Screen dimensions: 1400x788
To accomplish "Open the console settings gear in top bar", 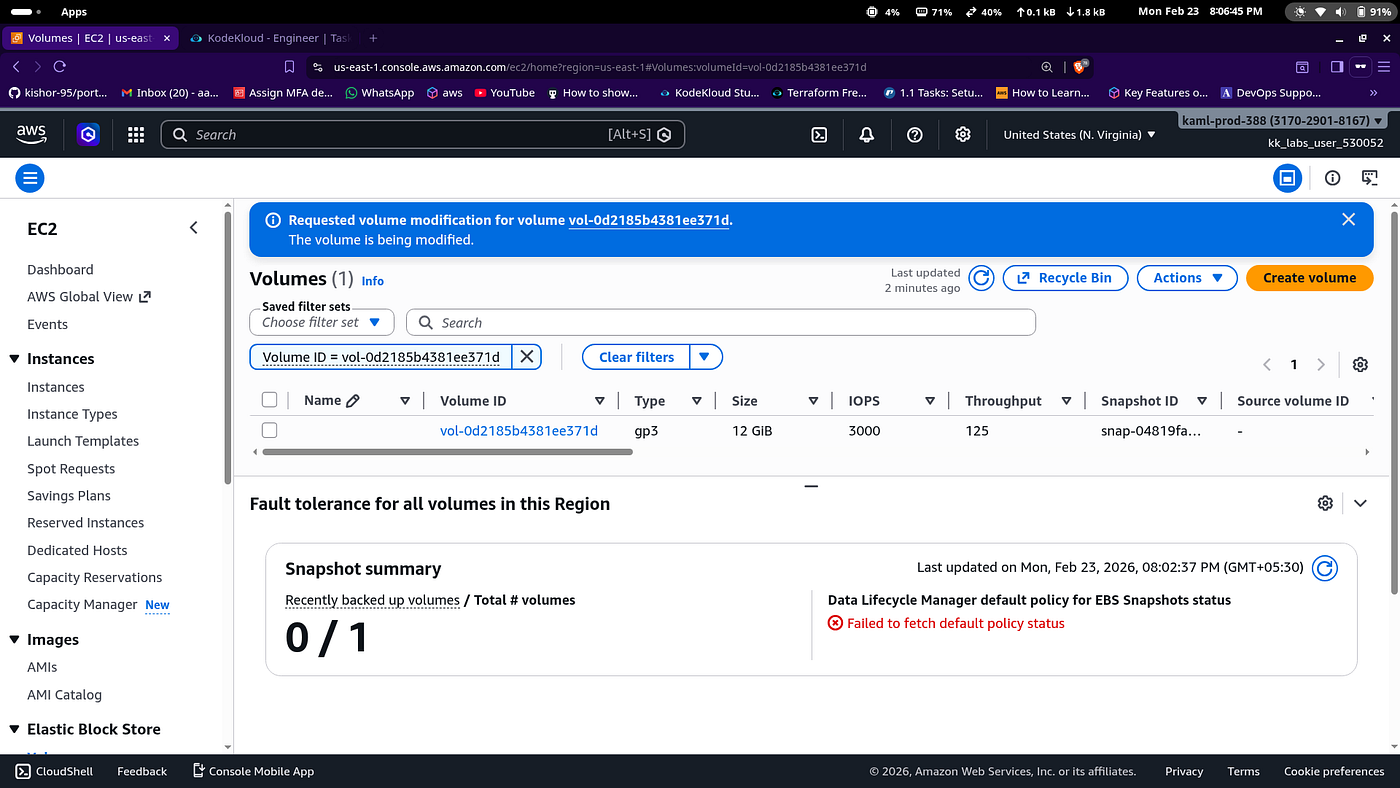I will pos(963,135).
